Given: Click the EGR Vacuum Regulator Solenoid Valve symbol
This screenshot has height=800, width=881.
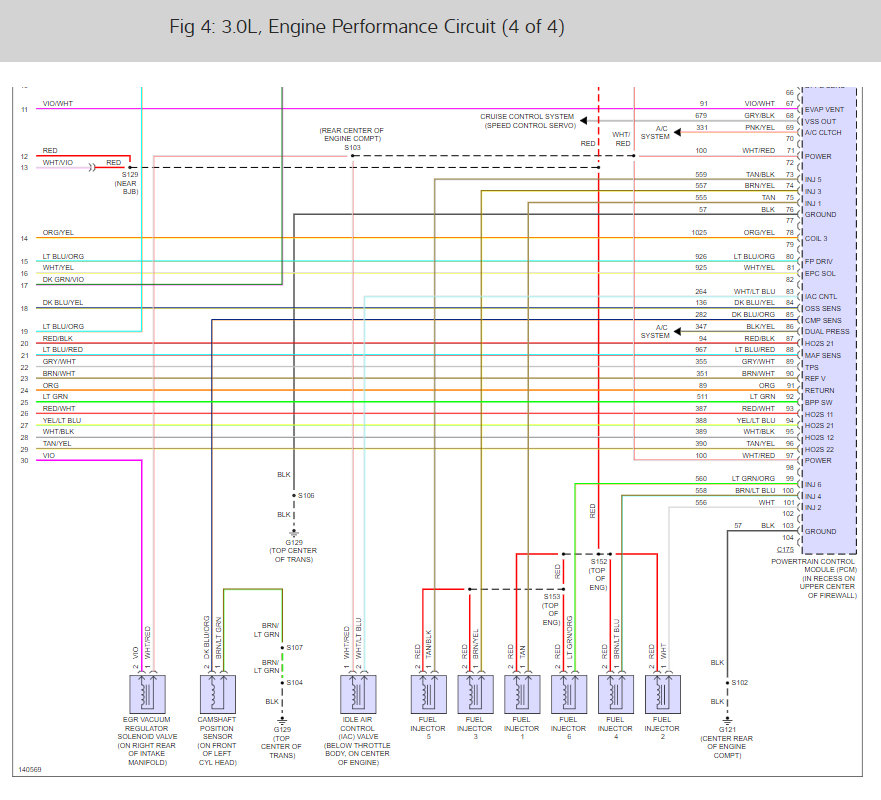Looking at the screenshot, I should (147, 694).
